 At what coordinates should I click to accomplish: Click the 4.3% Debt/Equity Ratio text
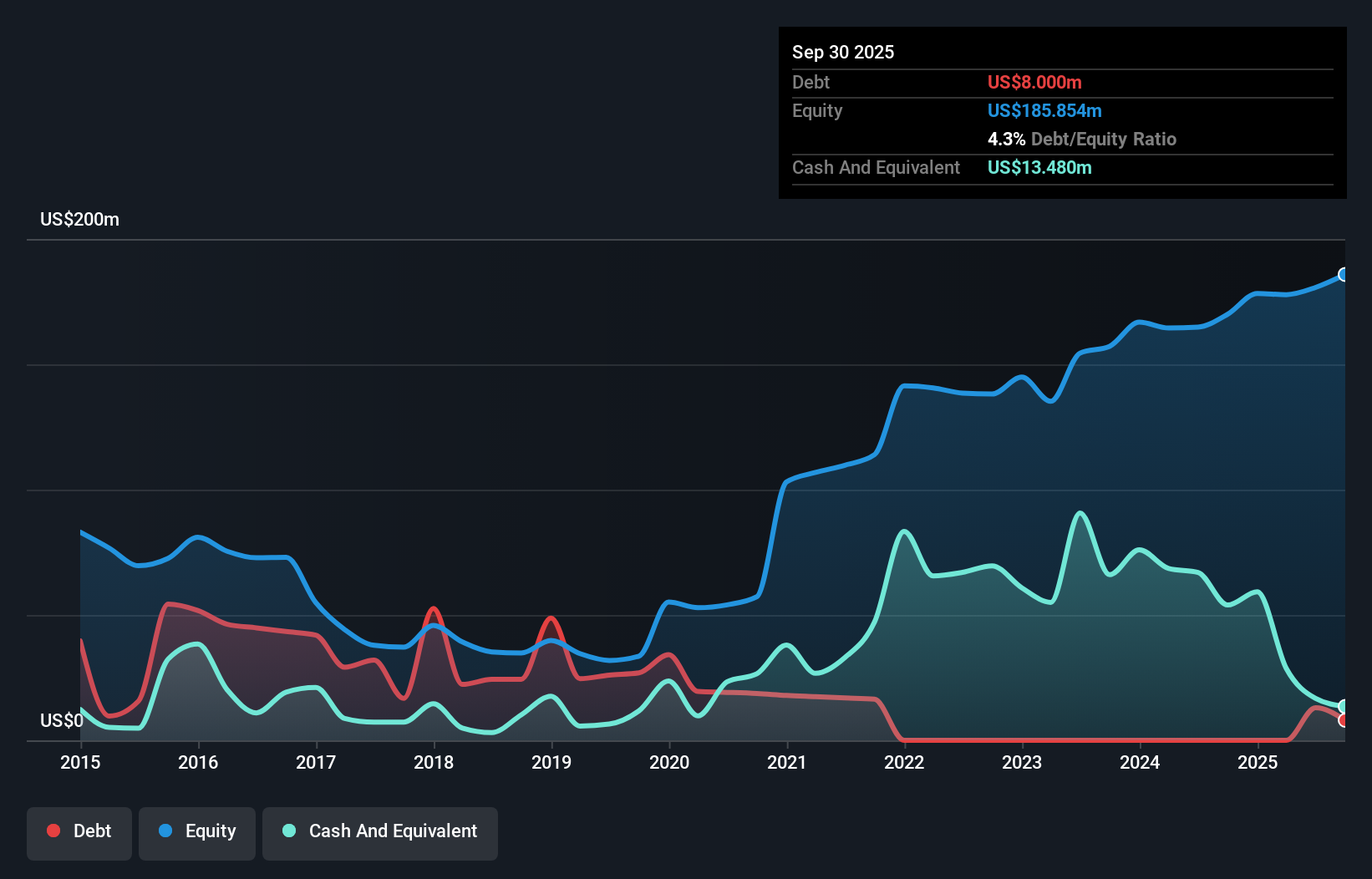[1082, 139]
